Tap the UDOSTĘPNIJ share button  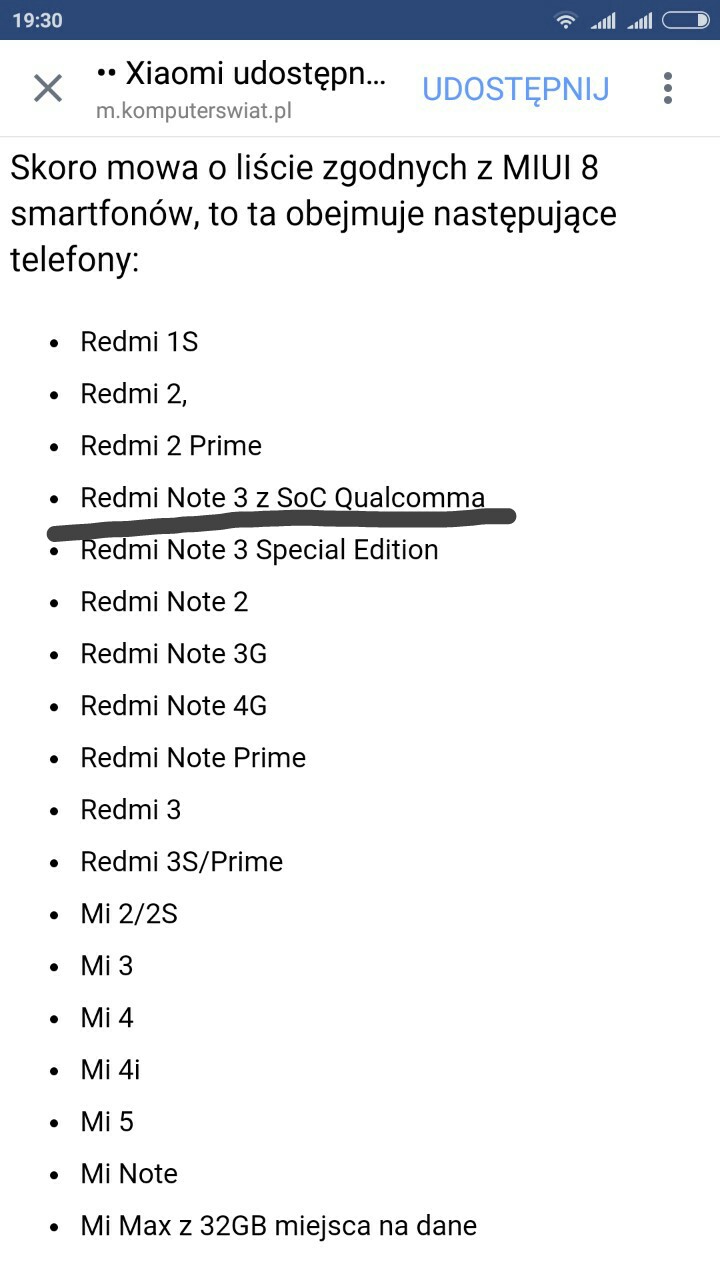(515, 88)
